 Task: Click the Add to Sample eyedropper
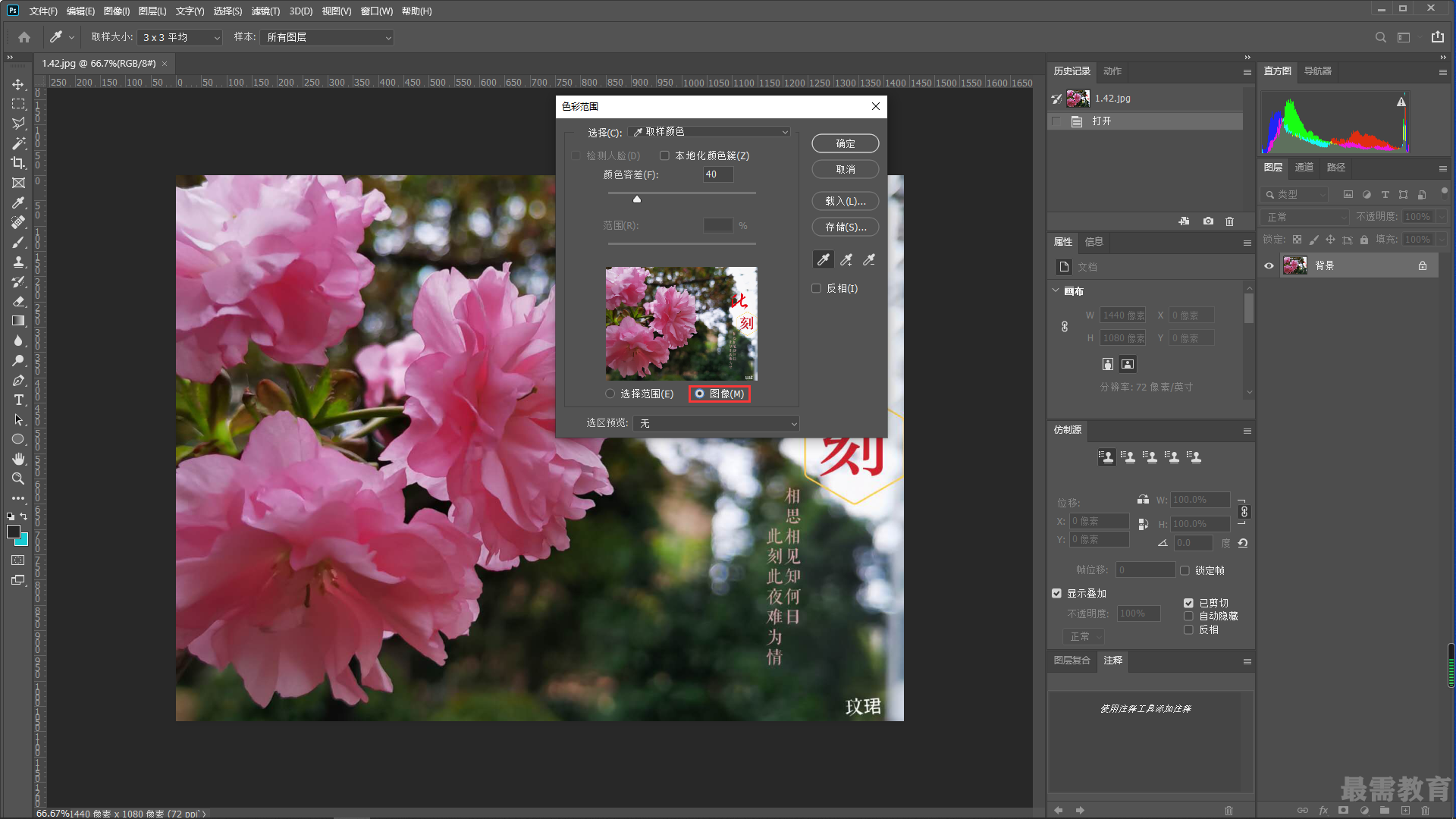pyautogui.click(x=846, y=259)
